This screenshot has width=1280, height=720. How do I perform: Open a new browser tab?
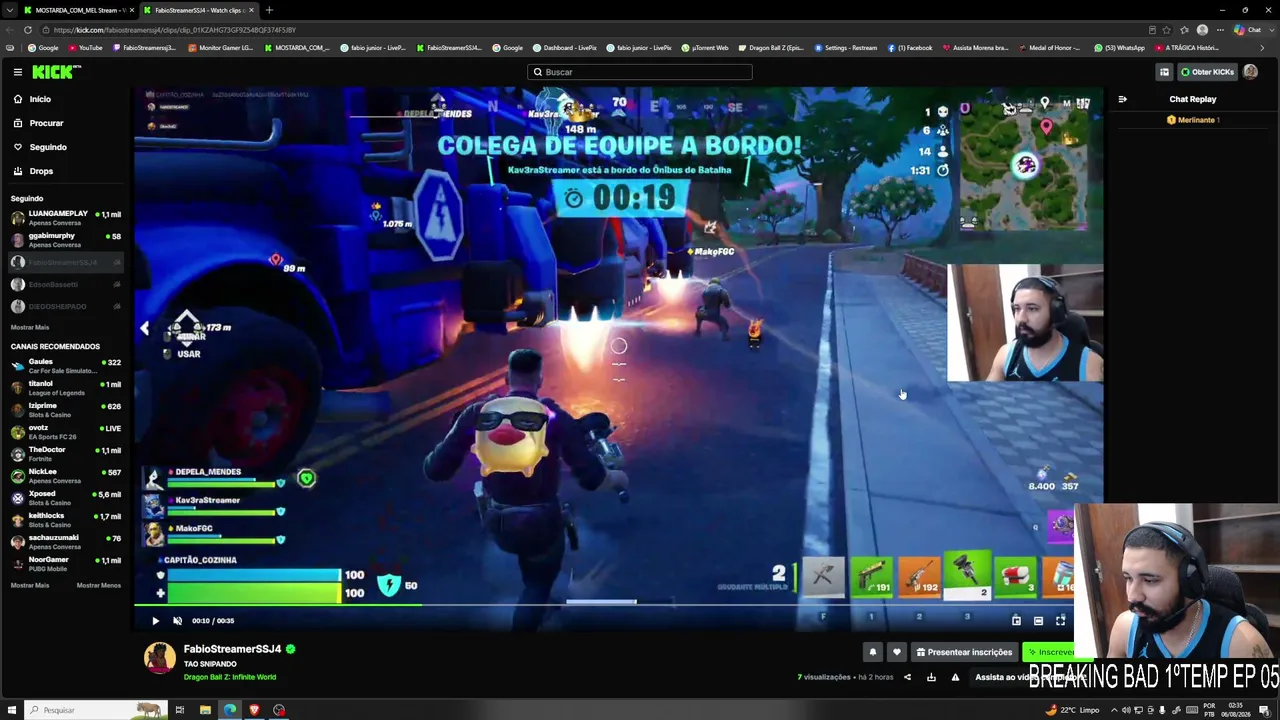(269, 10)
